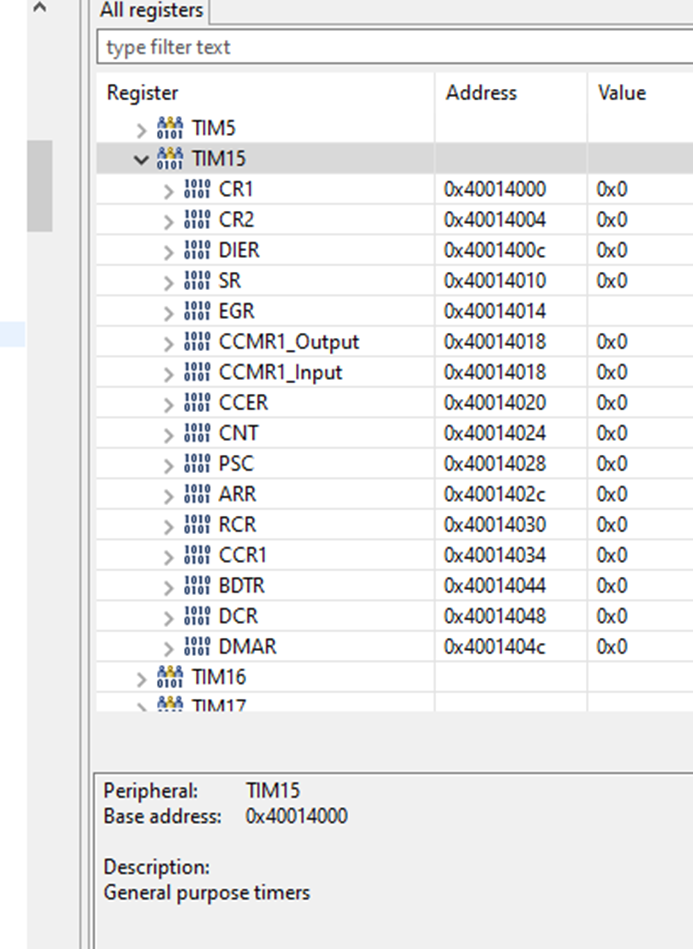This screenshot has height=949, width=693.
Task: Click address 0x4001402c of ARR
Action: (494, 494)
